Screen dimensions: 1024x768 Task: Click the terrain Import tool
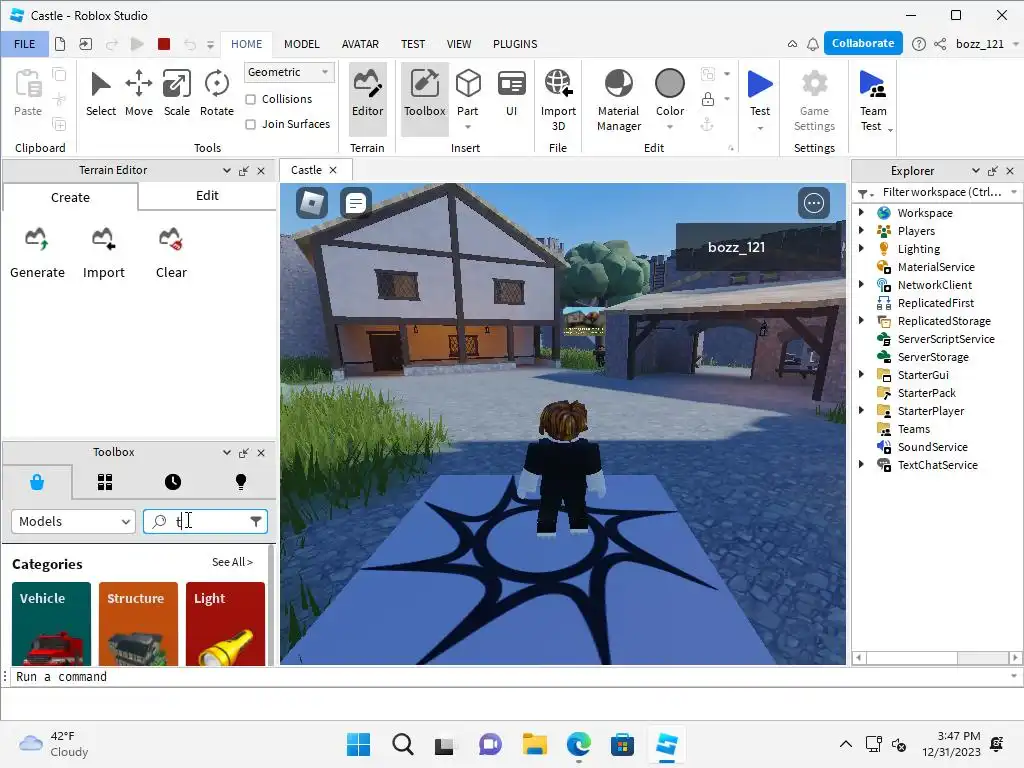coord(104,254)
